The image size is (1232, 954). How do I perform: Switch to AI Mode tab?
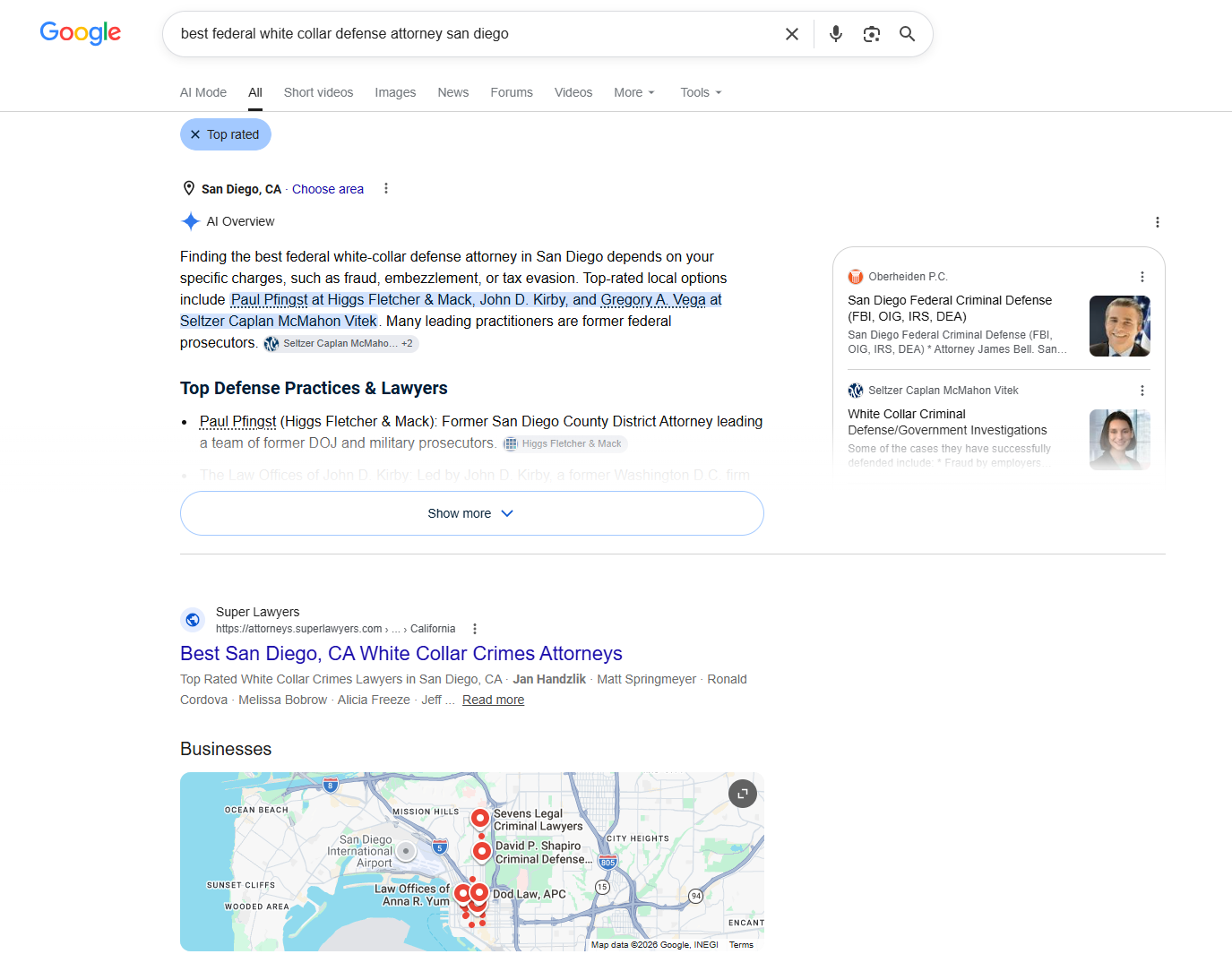click(203, 92)
